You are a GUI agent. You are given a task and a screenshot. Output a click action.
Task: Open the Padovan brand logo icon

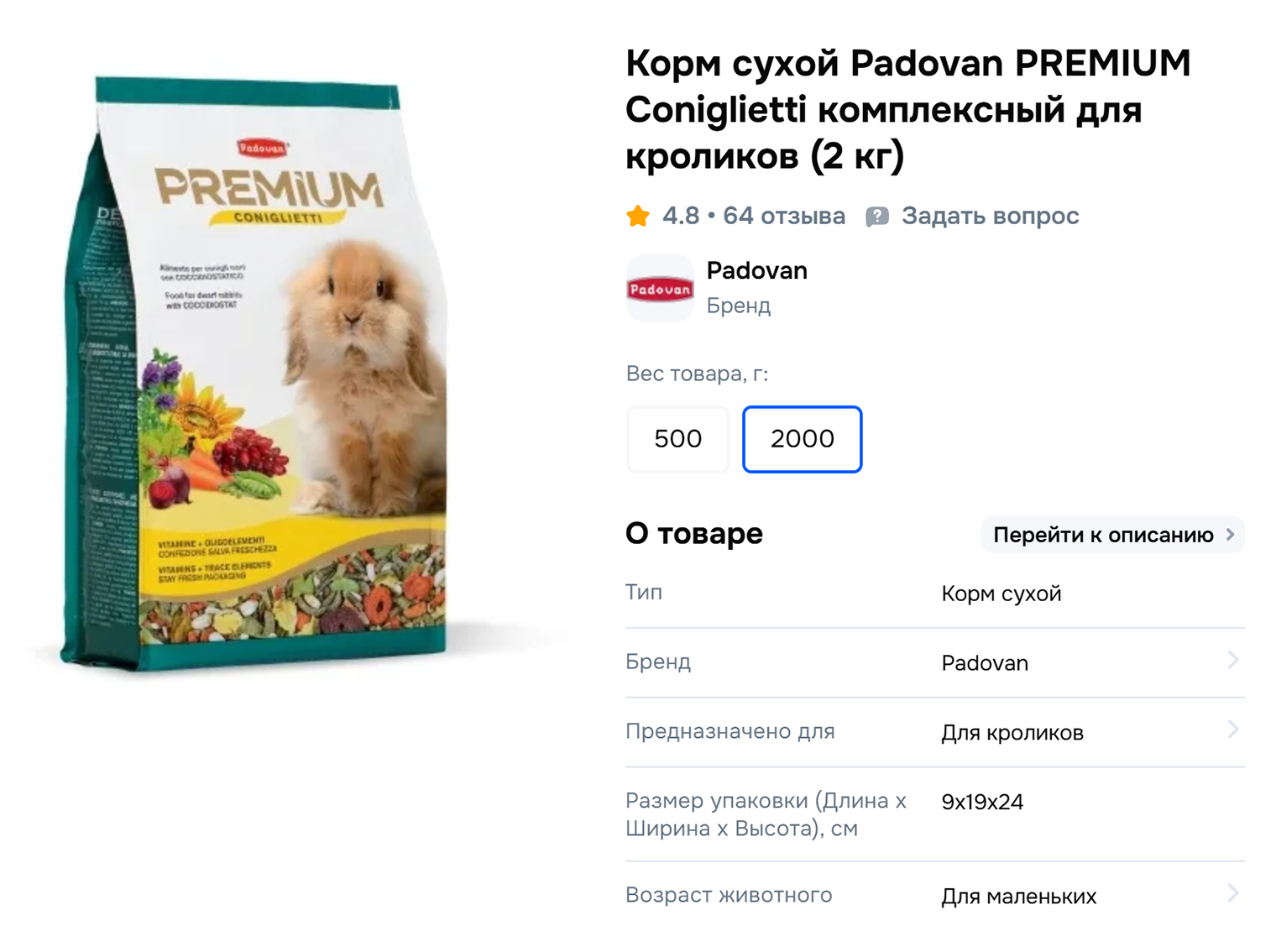pyautogui.click(x=660, y=288)
